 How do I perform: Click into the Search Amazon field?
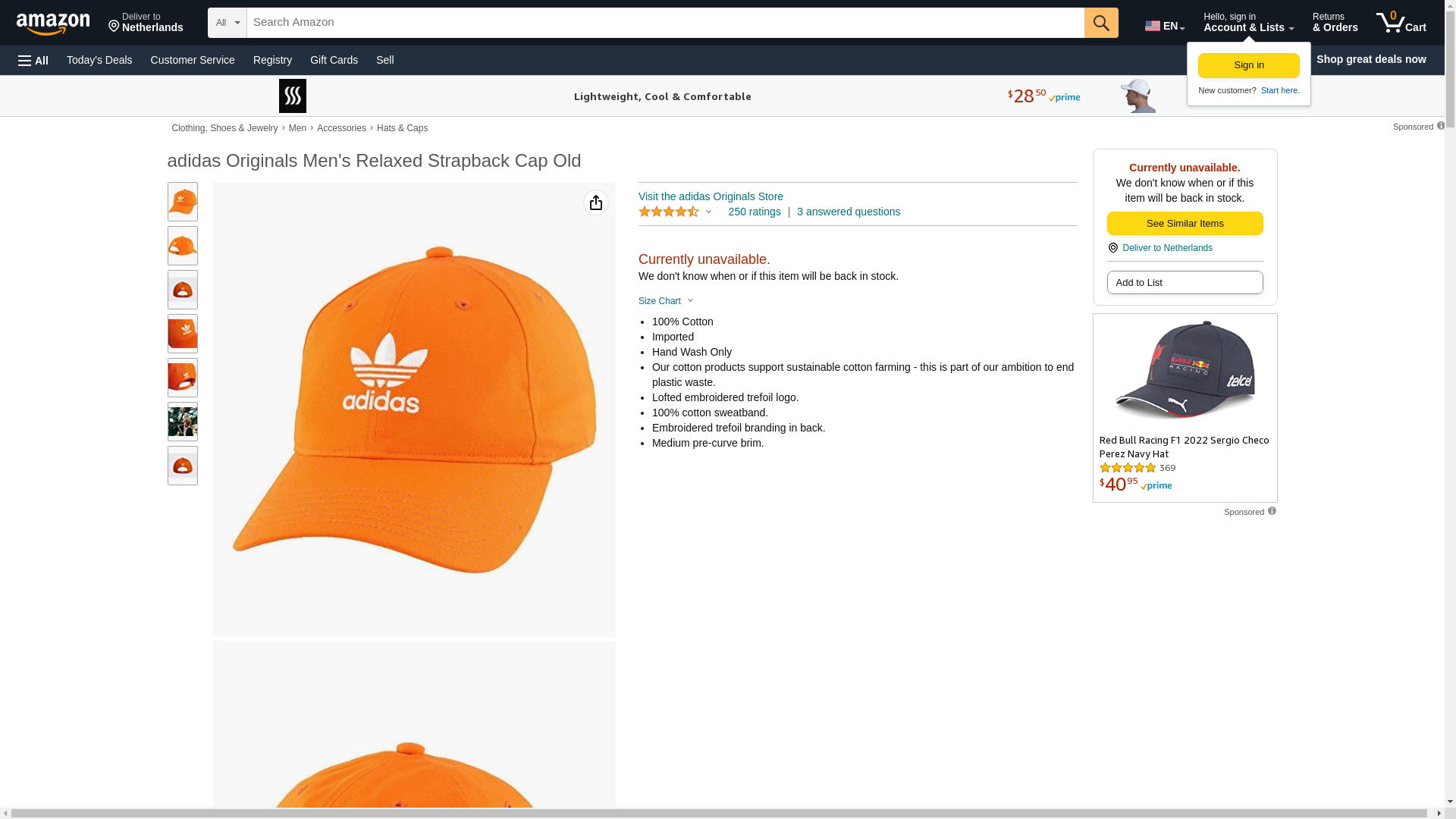pos(665,23)
